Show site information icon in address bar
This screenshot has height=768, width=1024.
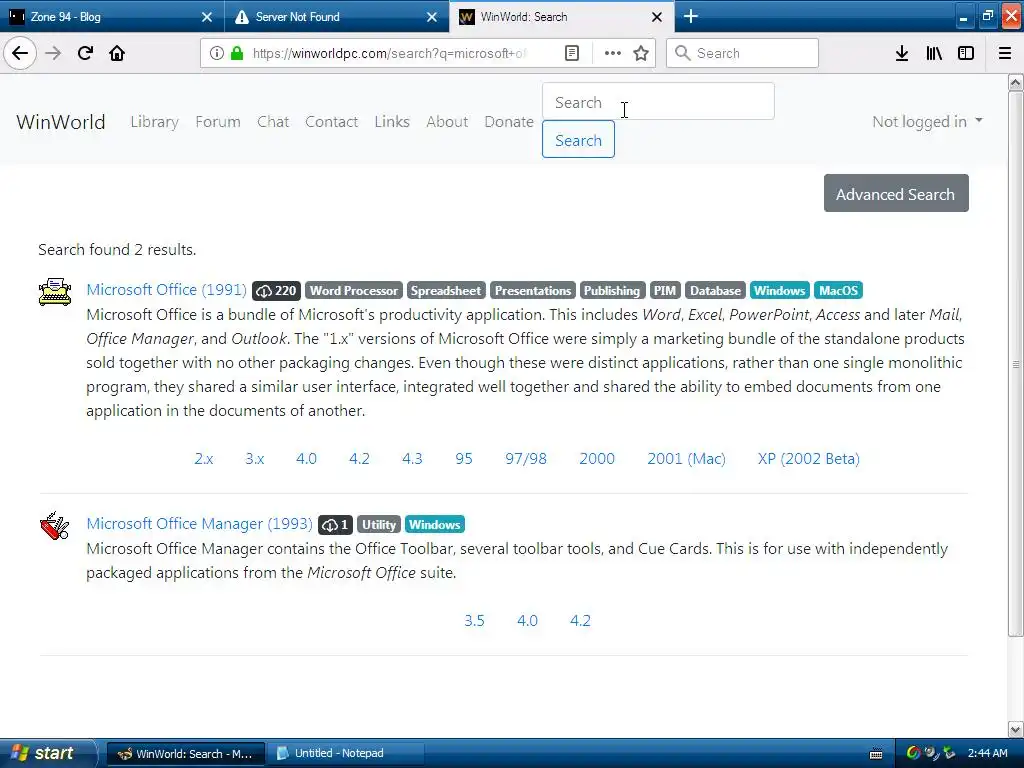(x=216, y=53)
